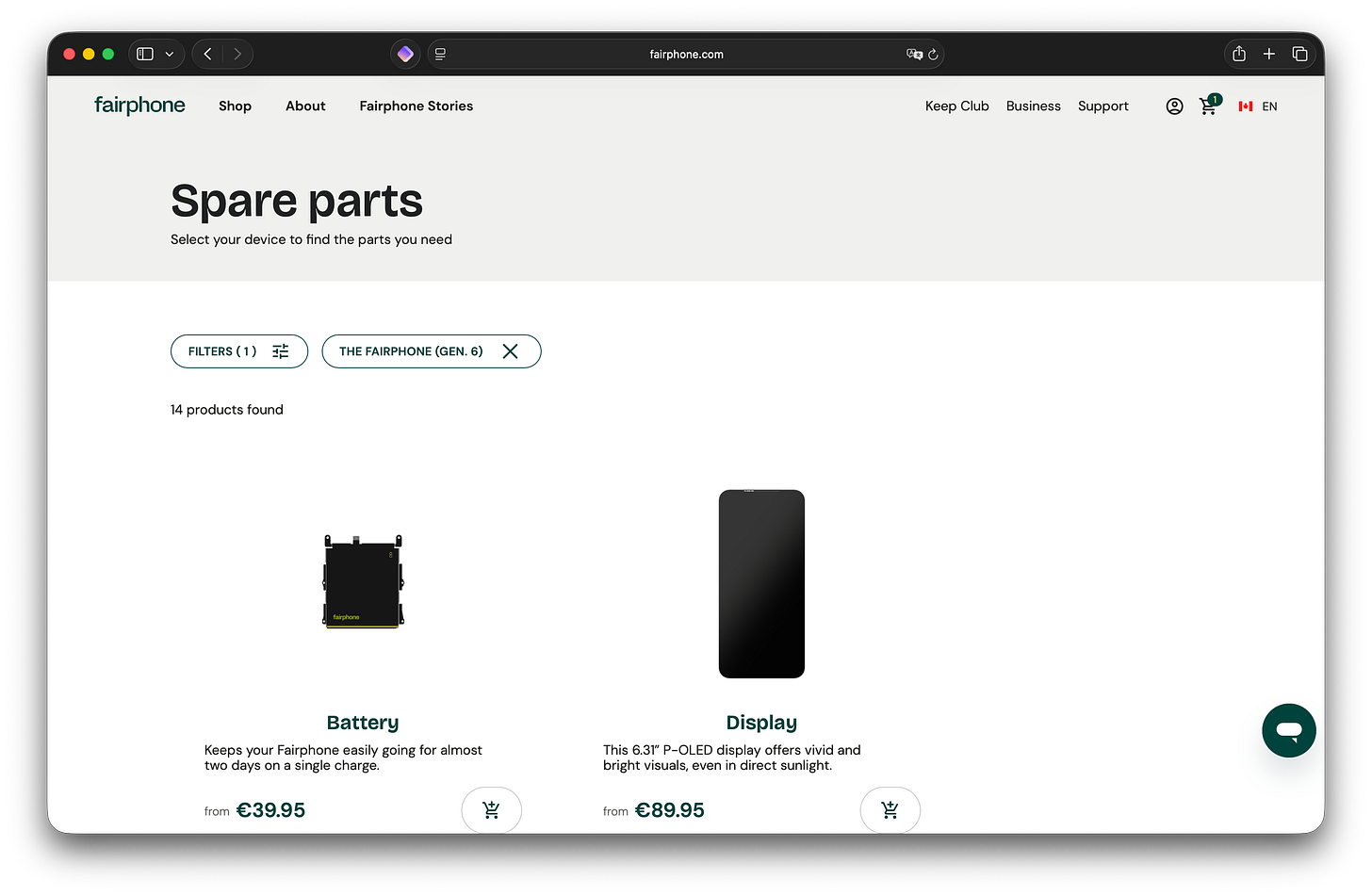This screenshot has height=896, width=1372.
Task: Go to Fairphone Stories
Action: click(x=416, y=106)
